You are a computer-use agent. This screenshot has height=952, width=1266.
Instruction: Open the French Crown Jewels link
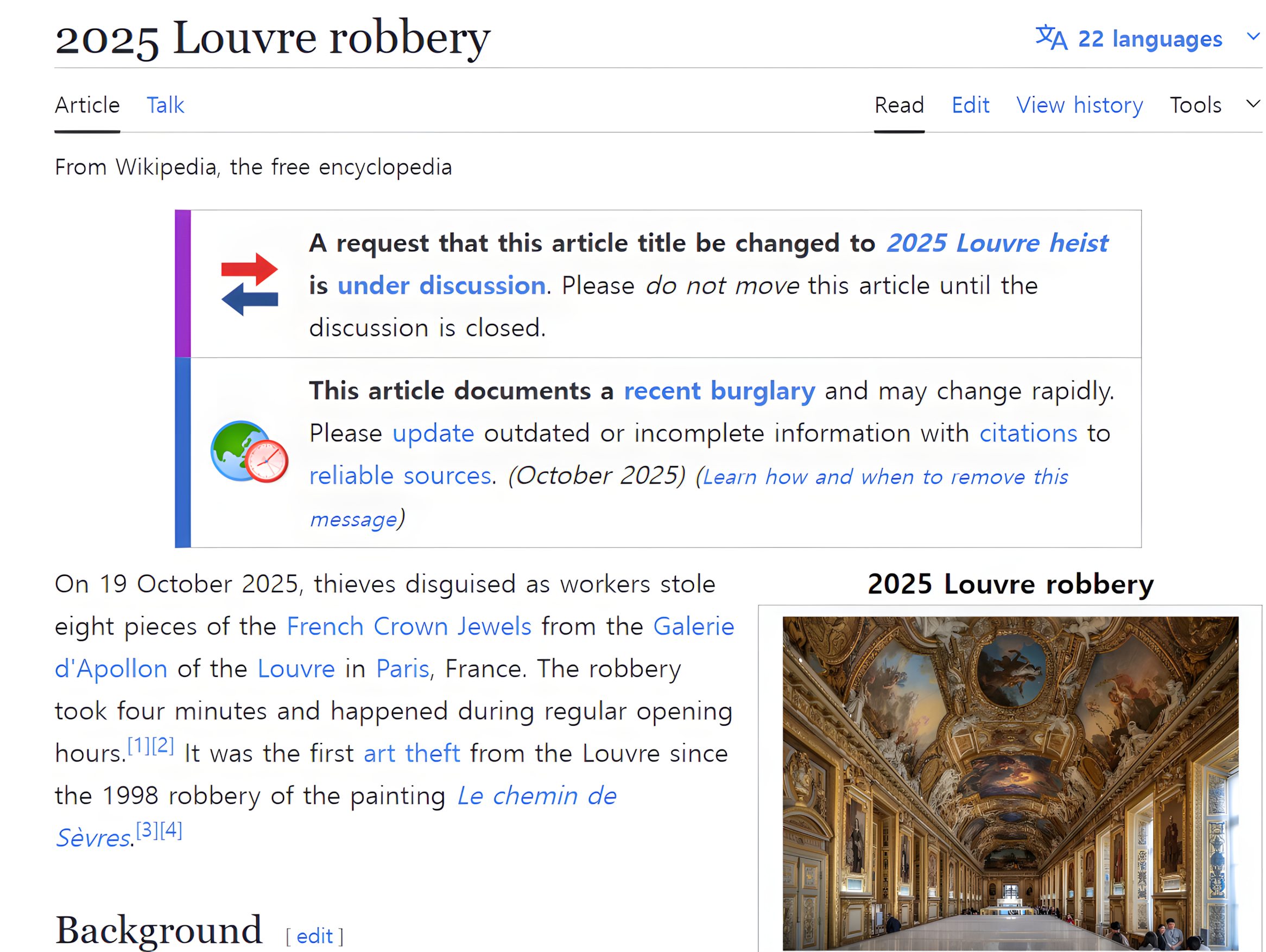tap(409, 626)
